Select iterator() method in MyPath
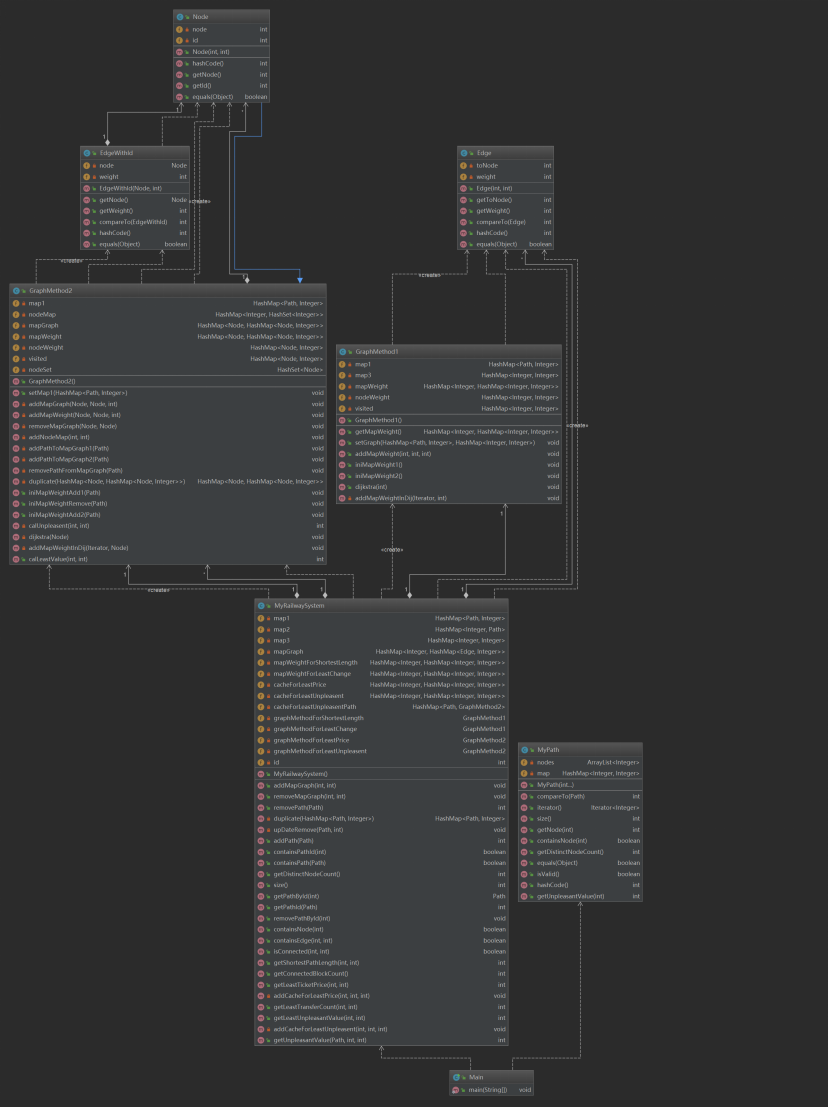Screen dimensions: 829x1107 pos(580,808)
